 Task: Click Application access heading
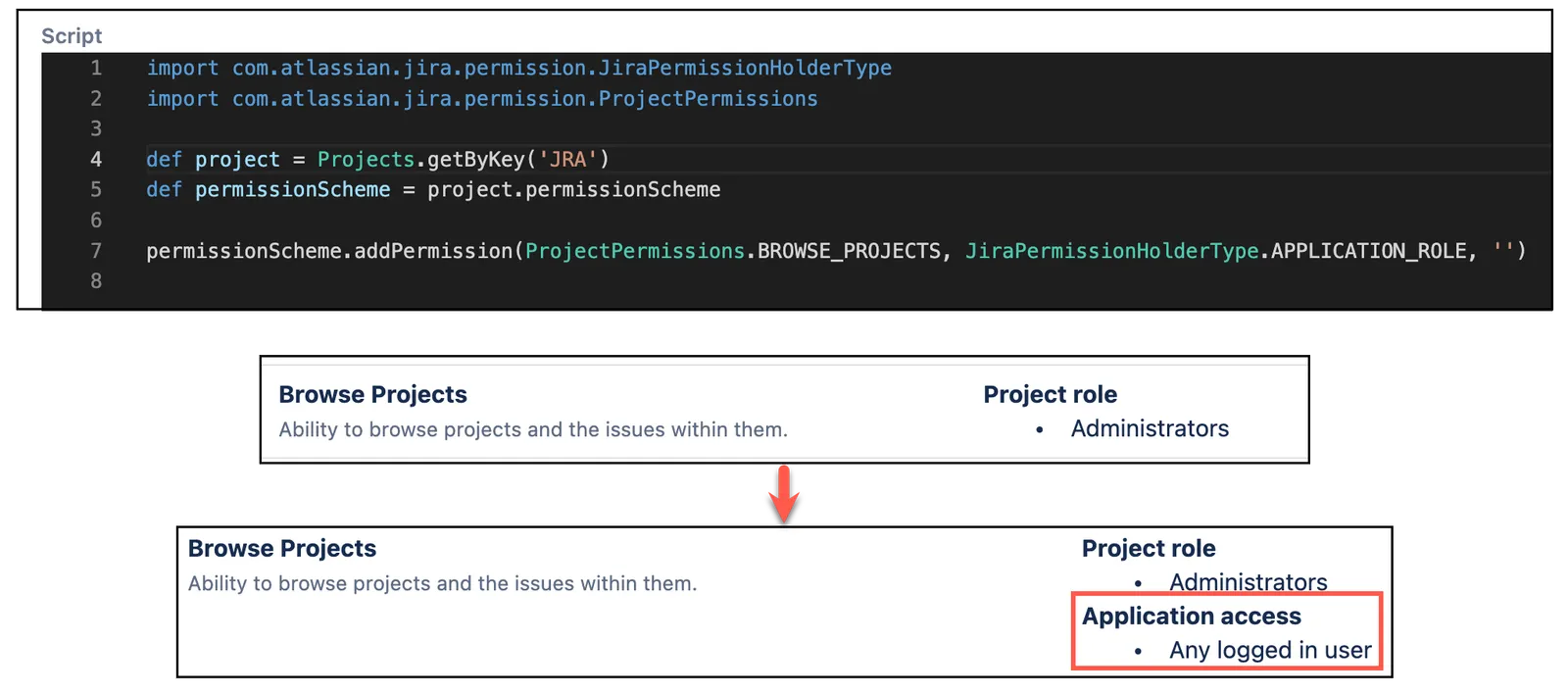1192,617
